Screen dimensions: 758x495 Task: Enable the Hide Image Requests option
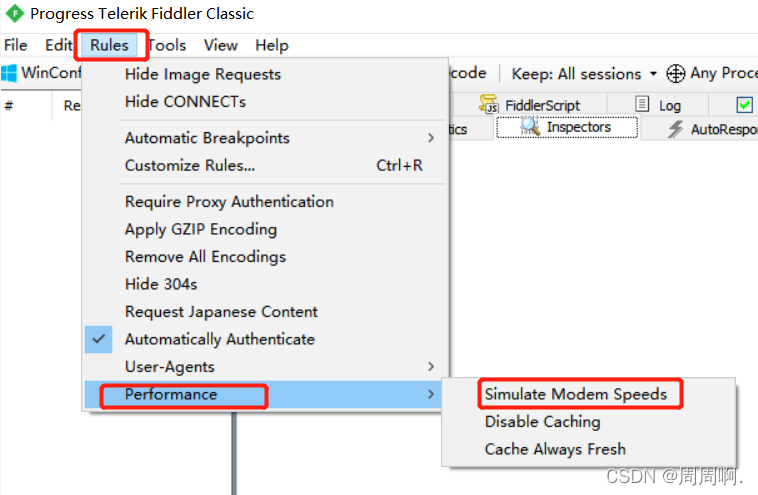point(203,74)
